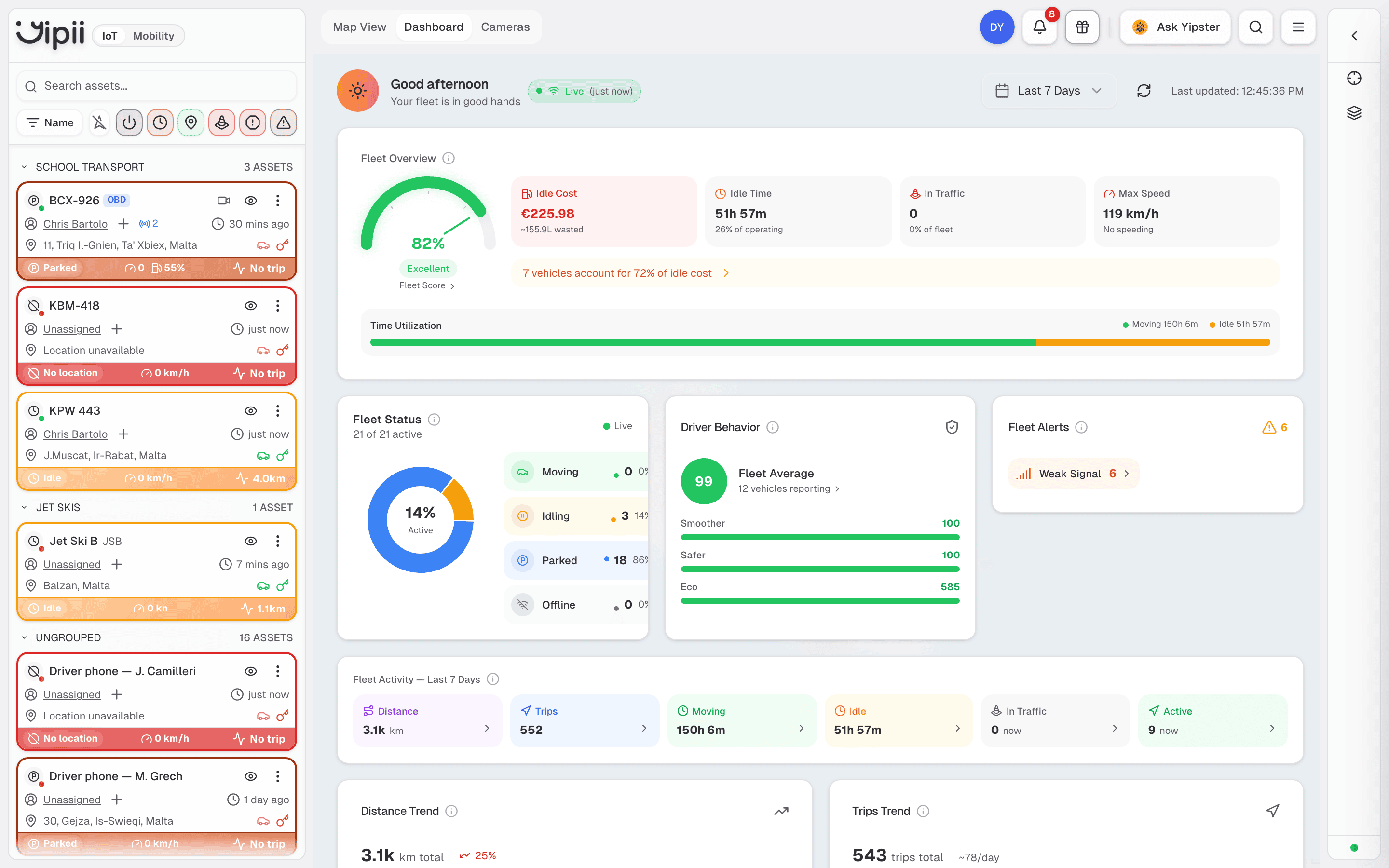Click Unassigned driver link on Jet Ski B
Viewport: 1389px width, 868px height.
[72, 564]
